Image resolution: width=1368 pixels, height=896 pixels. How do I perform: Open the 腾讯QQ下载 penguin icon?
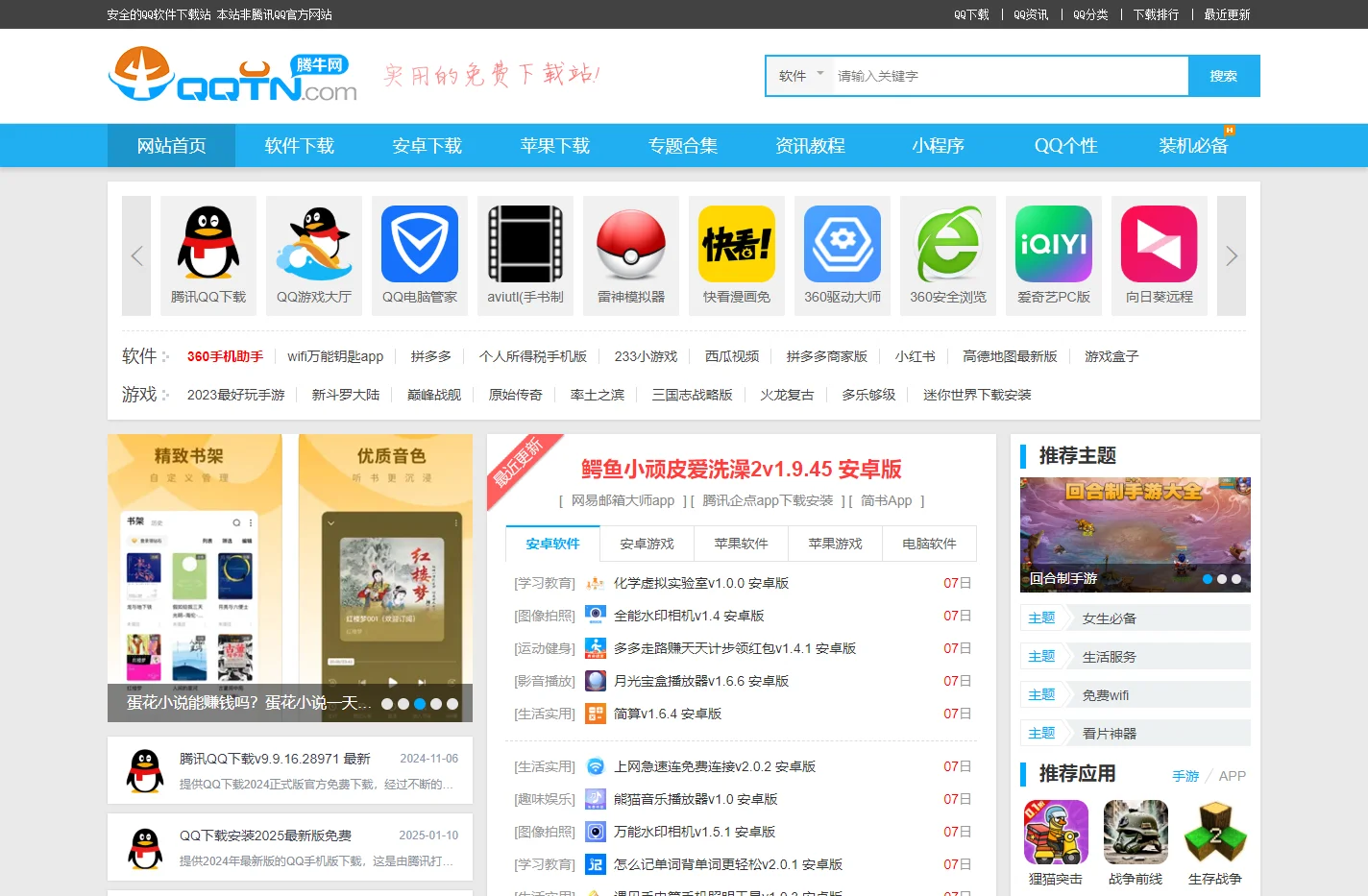(x=208, y=244)
